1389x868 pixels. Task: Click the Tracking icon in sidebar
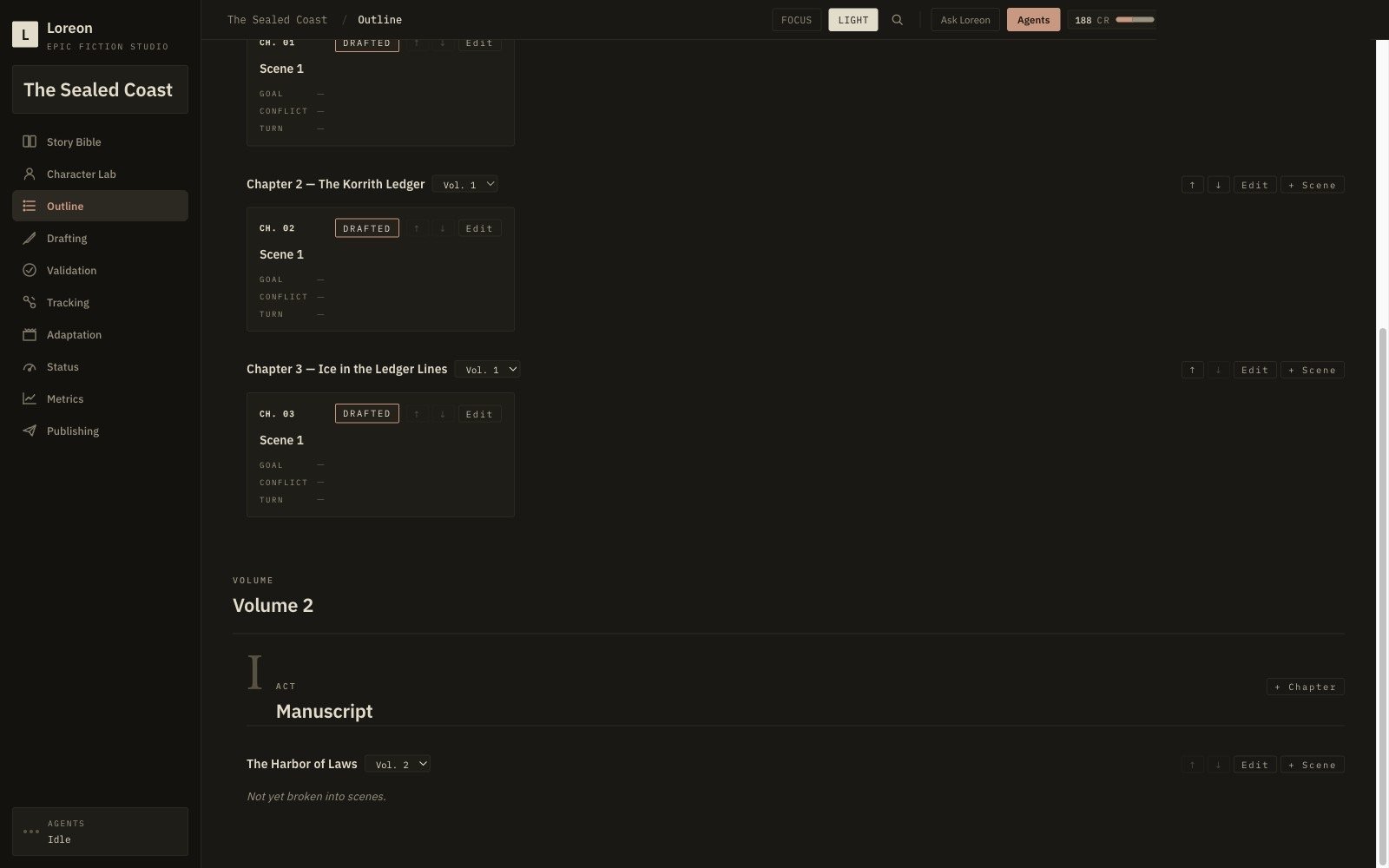30,302
